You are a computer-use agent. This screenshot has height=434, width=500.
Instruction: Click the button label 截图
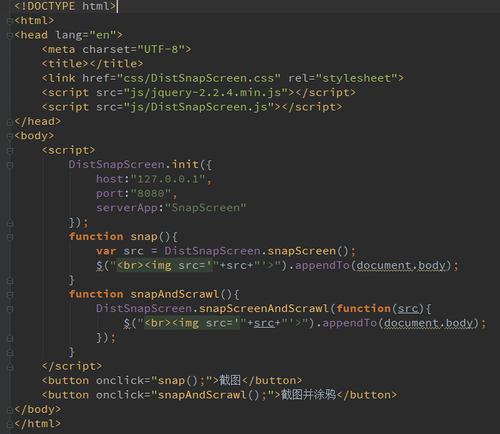coord(230,380)
